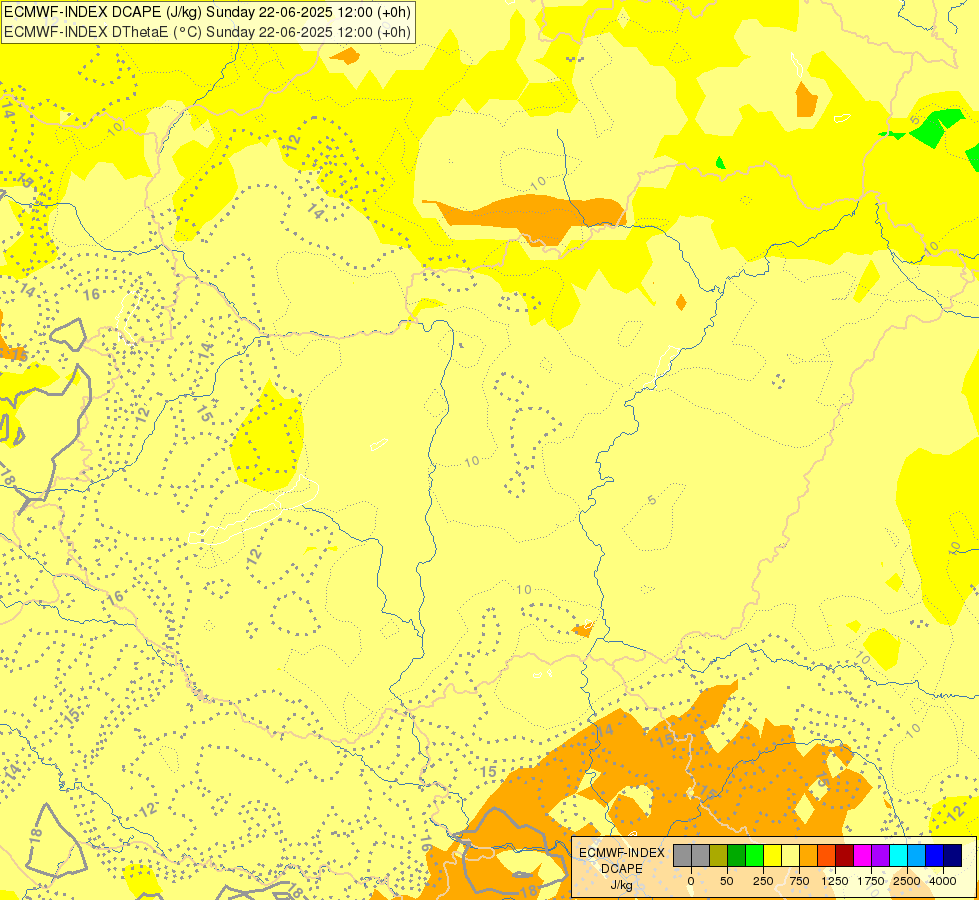Click the ECMWF-INDEX DCAPE title line
Viewport: 979px width, 900px height.
(x=207, y=11)
